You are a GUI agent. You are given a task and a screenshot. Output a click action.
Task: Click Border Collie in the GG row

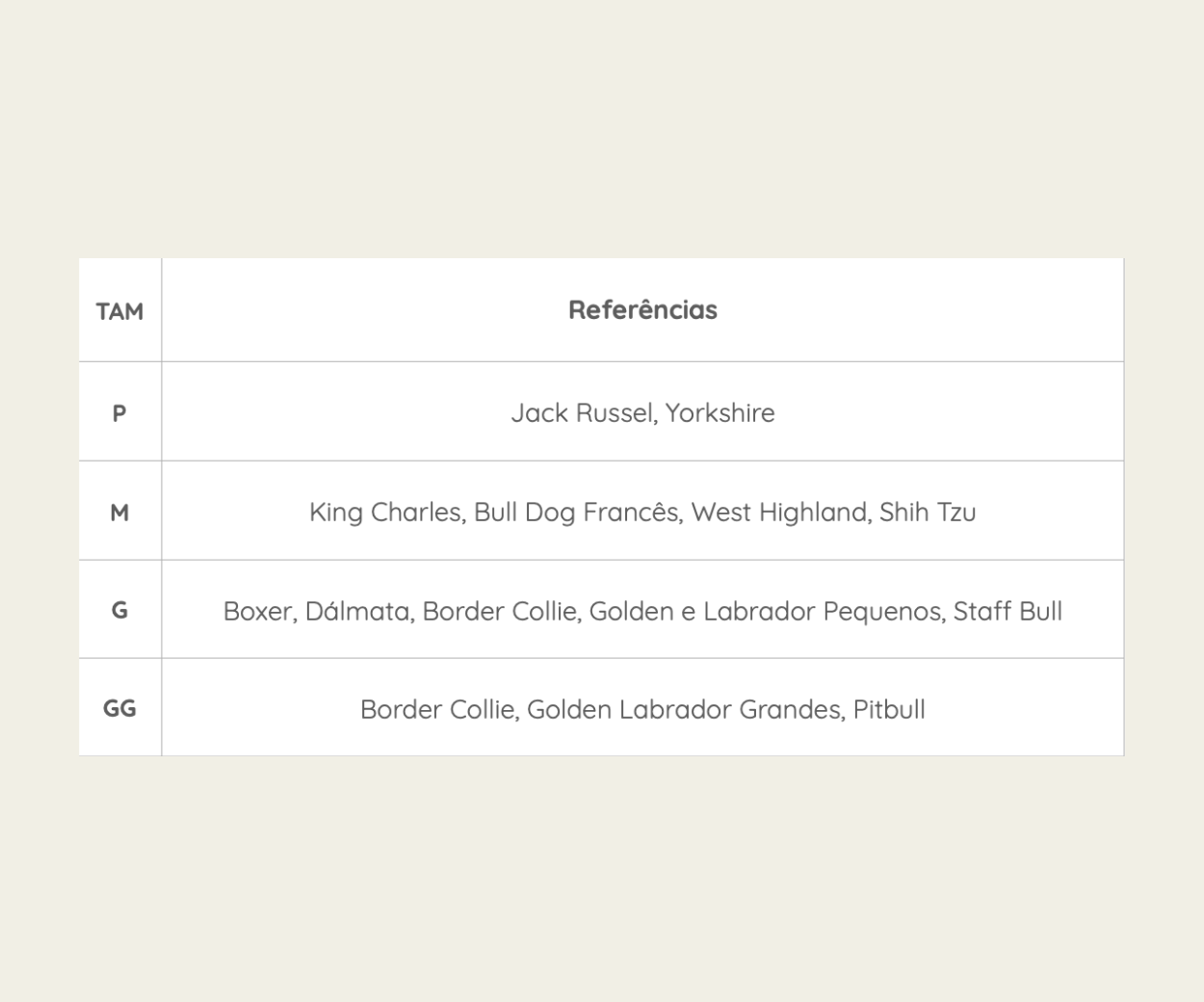tap(438, 710)
